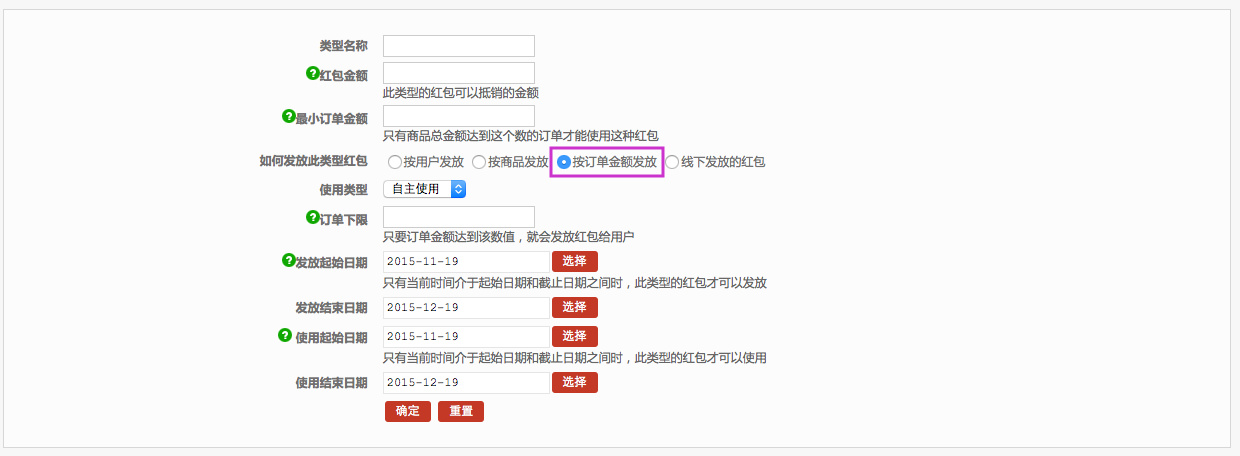Click the 发放起始日期 date field

click(466, 261)
